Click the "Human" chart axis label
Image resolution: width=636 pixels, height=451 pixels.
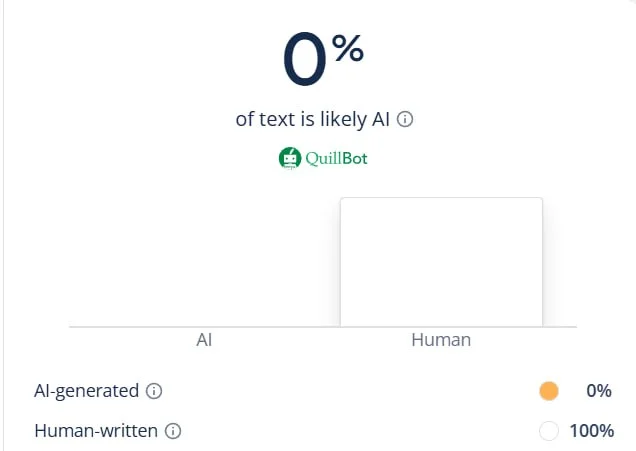[x=441, y=340]
